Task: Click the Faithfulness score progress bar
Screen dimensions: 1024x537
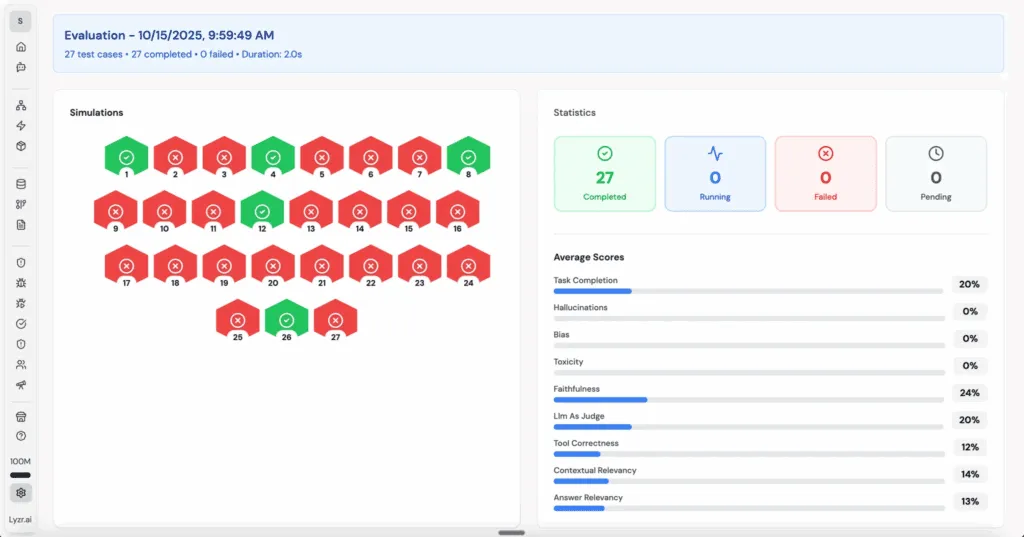Action: 748,399
